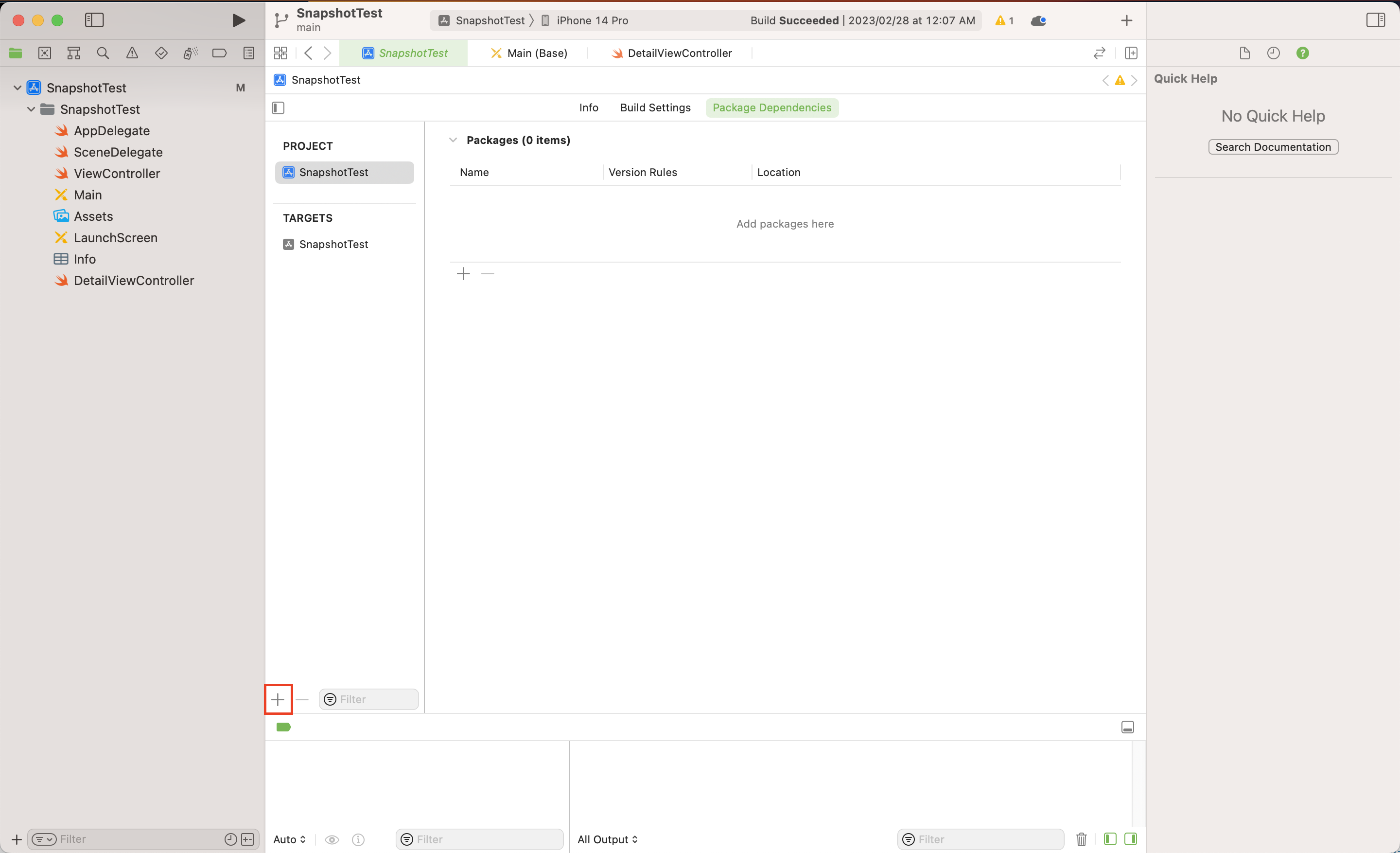This screenshot has height=853, width=1400.
Task: Open the Find navigator magnifier icon
Action: pos(103,53)
